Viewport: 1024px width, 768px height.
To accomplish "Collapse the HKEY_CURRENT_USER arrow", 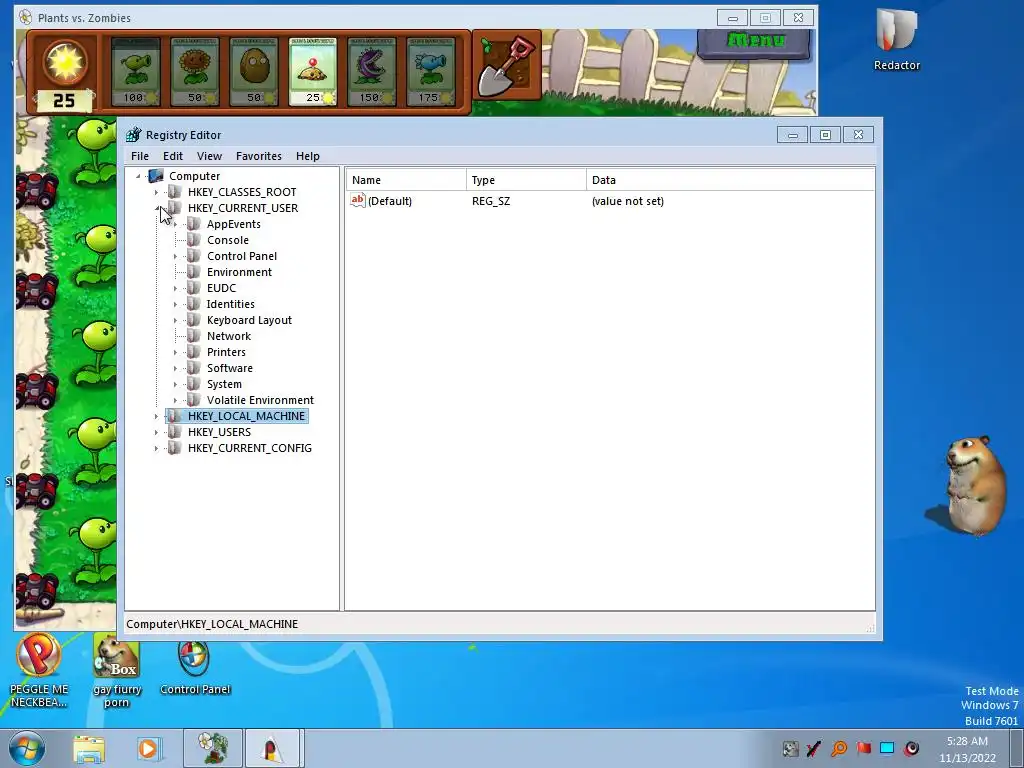I will pos(157,208).
